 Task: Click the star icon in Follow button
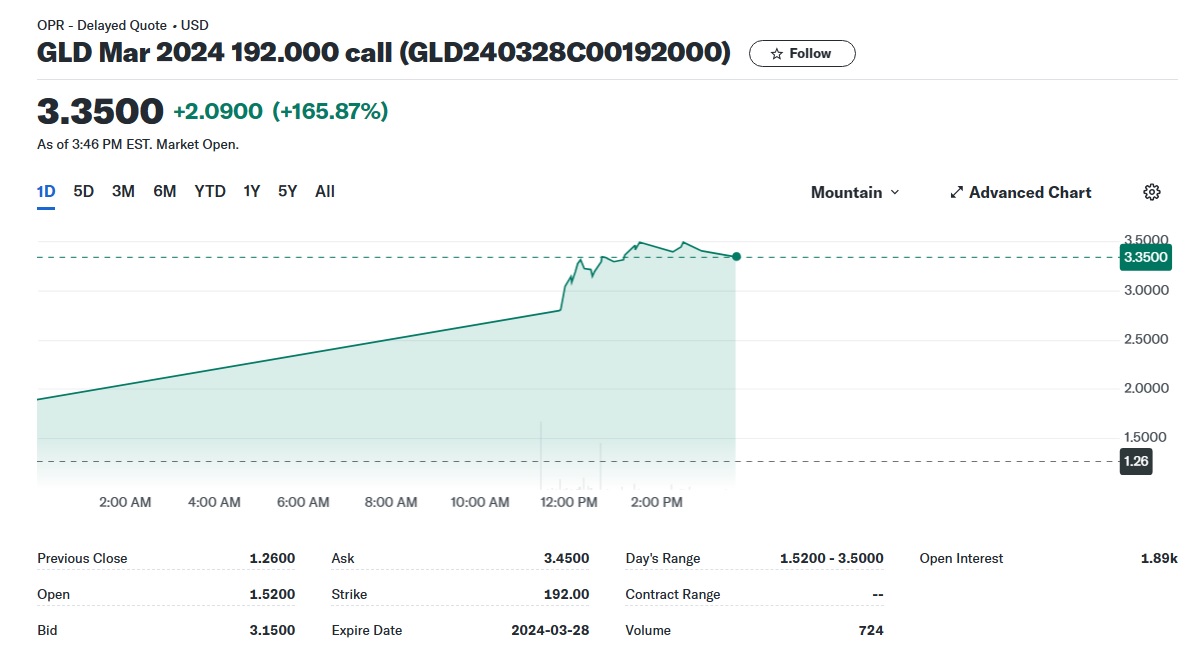point(776,54)
